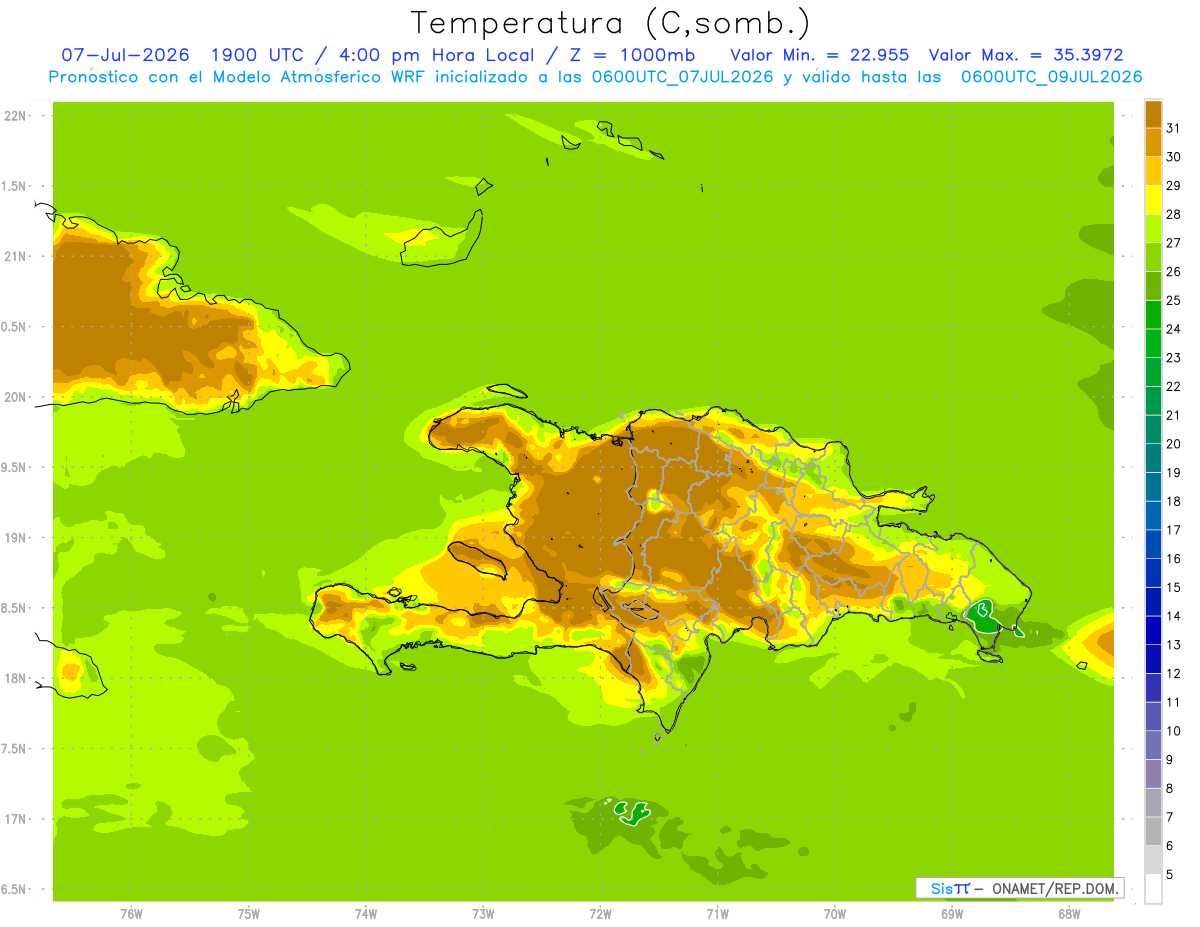This screenshot has height=927, width=1200.
Task: Click the '22N' latitude label
Action: pos(15,116)
